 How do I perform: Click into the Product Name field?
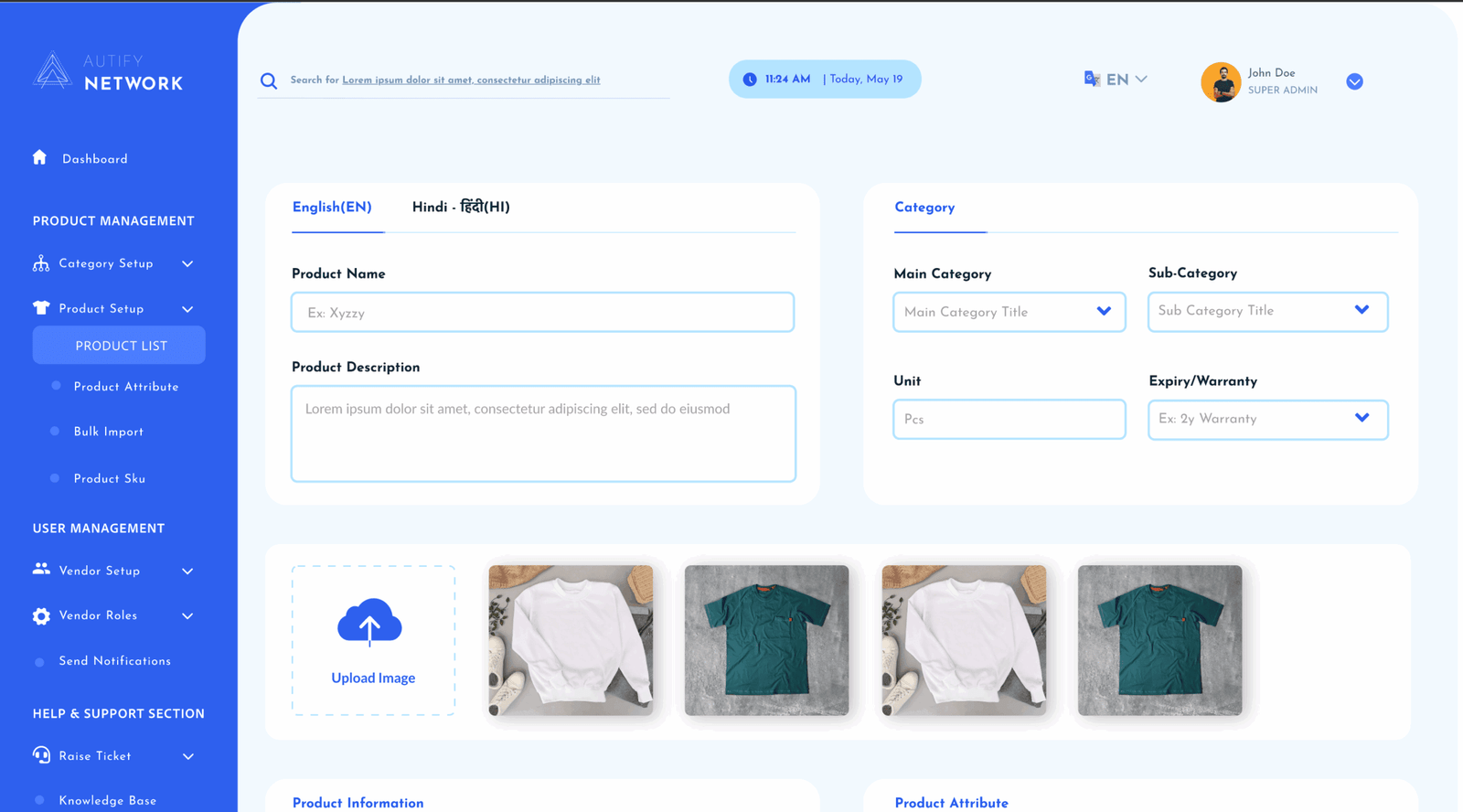[x=542, y=313]
